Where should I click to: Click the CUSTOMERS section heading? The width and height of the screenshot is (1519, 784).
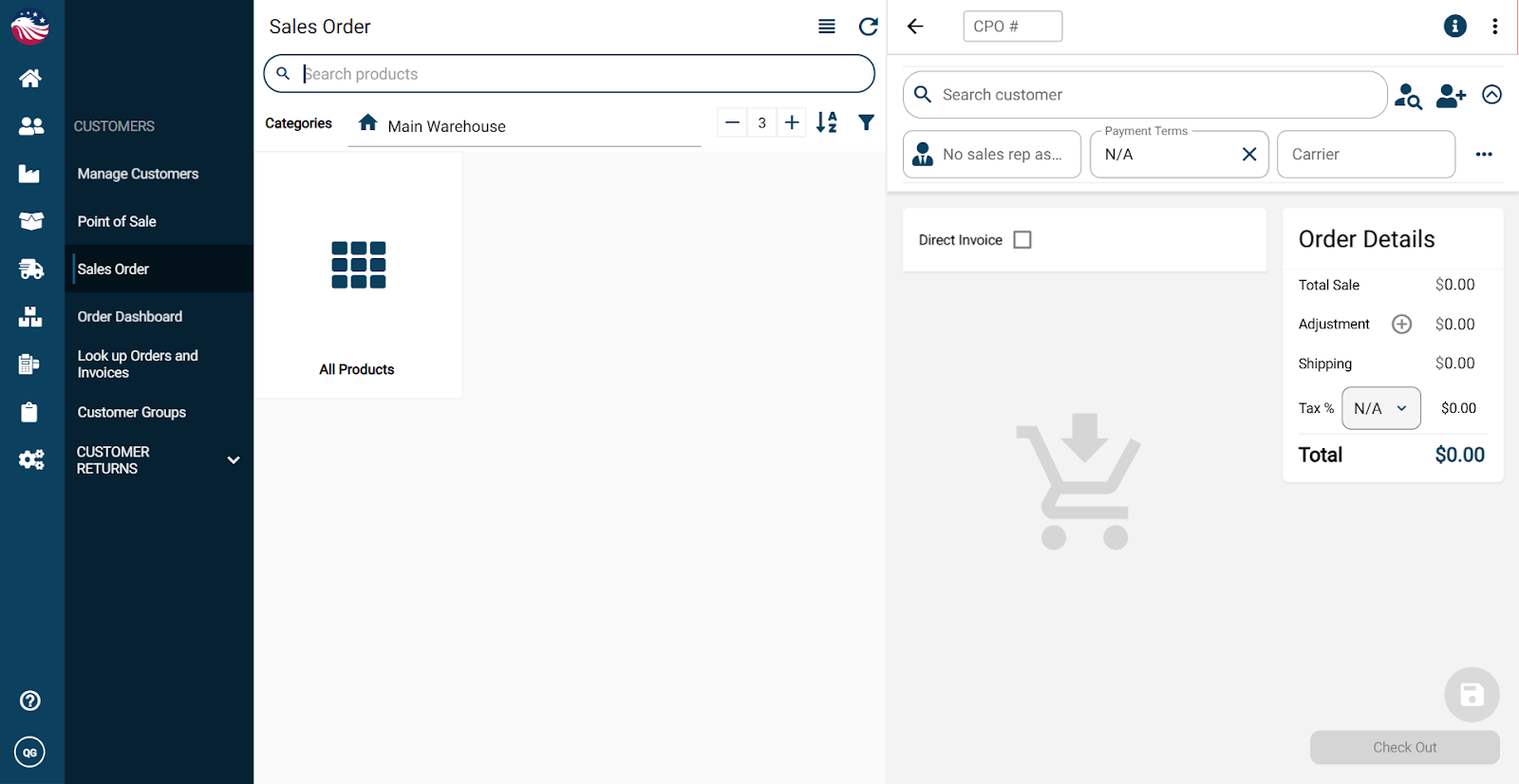click(x=114, y=126)
